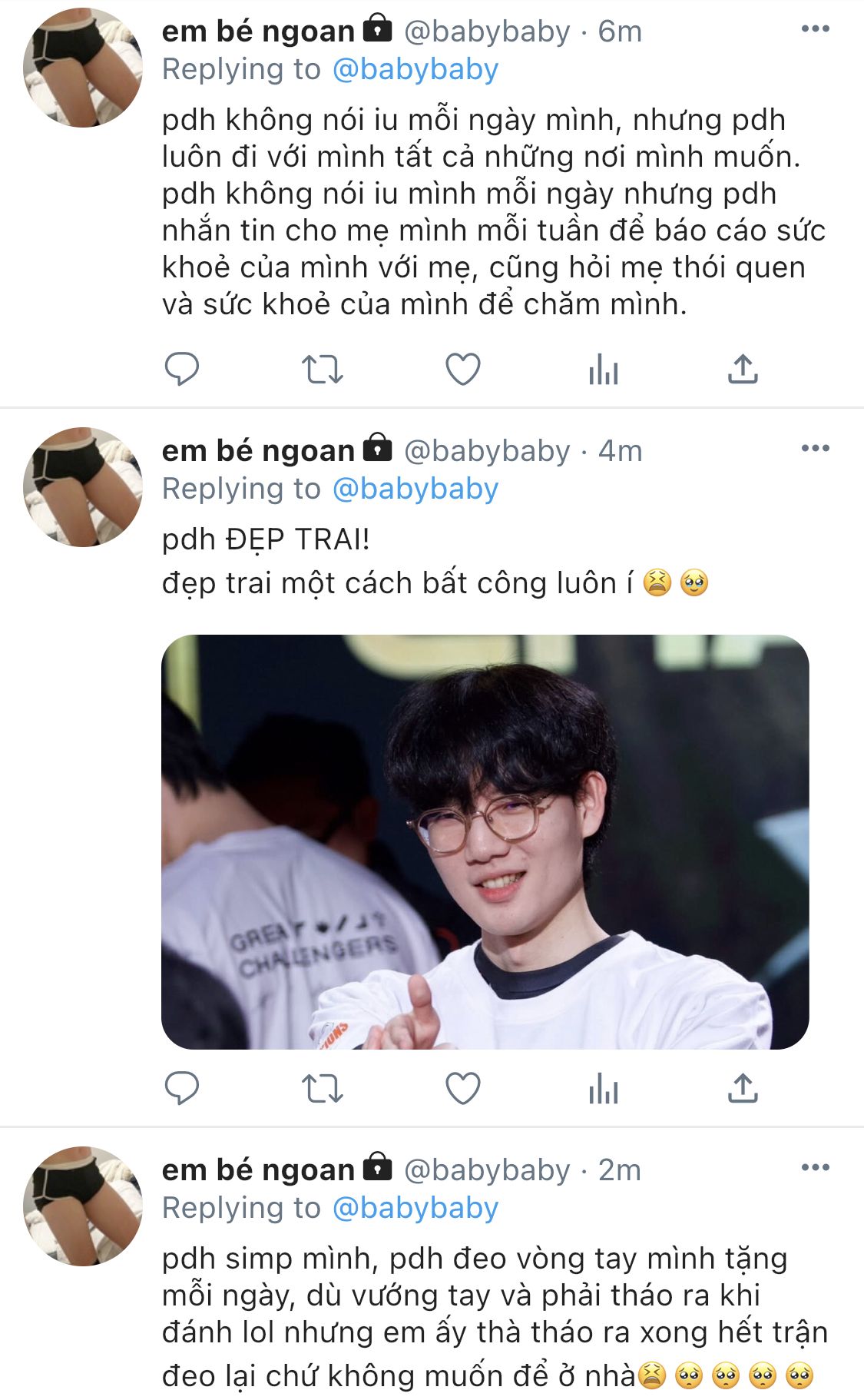Reply to the 'pdh ĐẸP TRAI!' tweet
Screen dimensions: 864x1400
pos(182,1088)
